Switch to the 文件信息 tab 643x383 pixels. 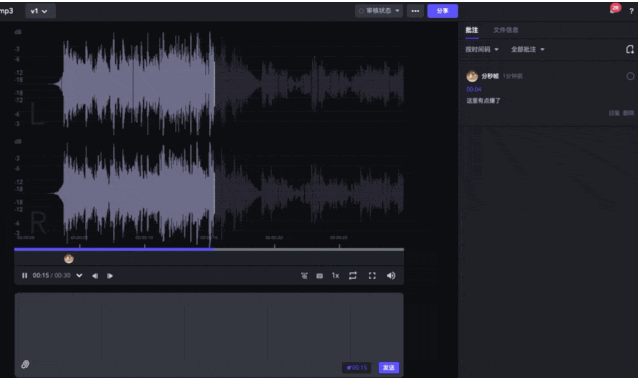[x=506, y=30]
